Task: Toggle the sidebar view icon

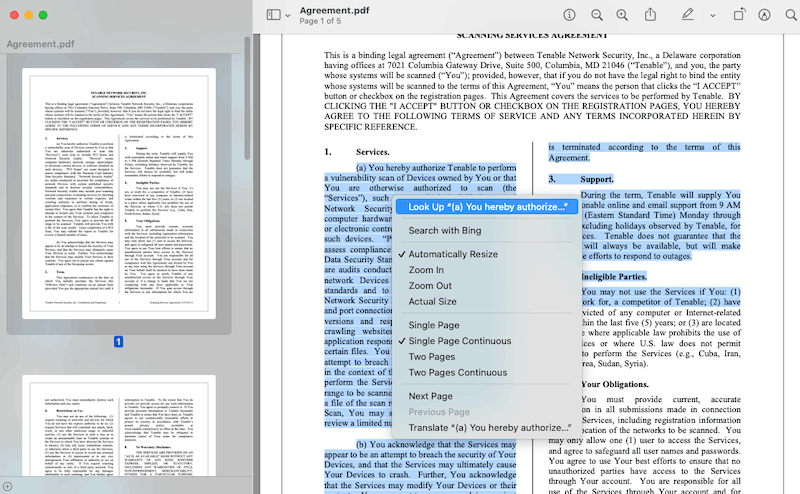Action: (x=272, y=15)
